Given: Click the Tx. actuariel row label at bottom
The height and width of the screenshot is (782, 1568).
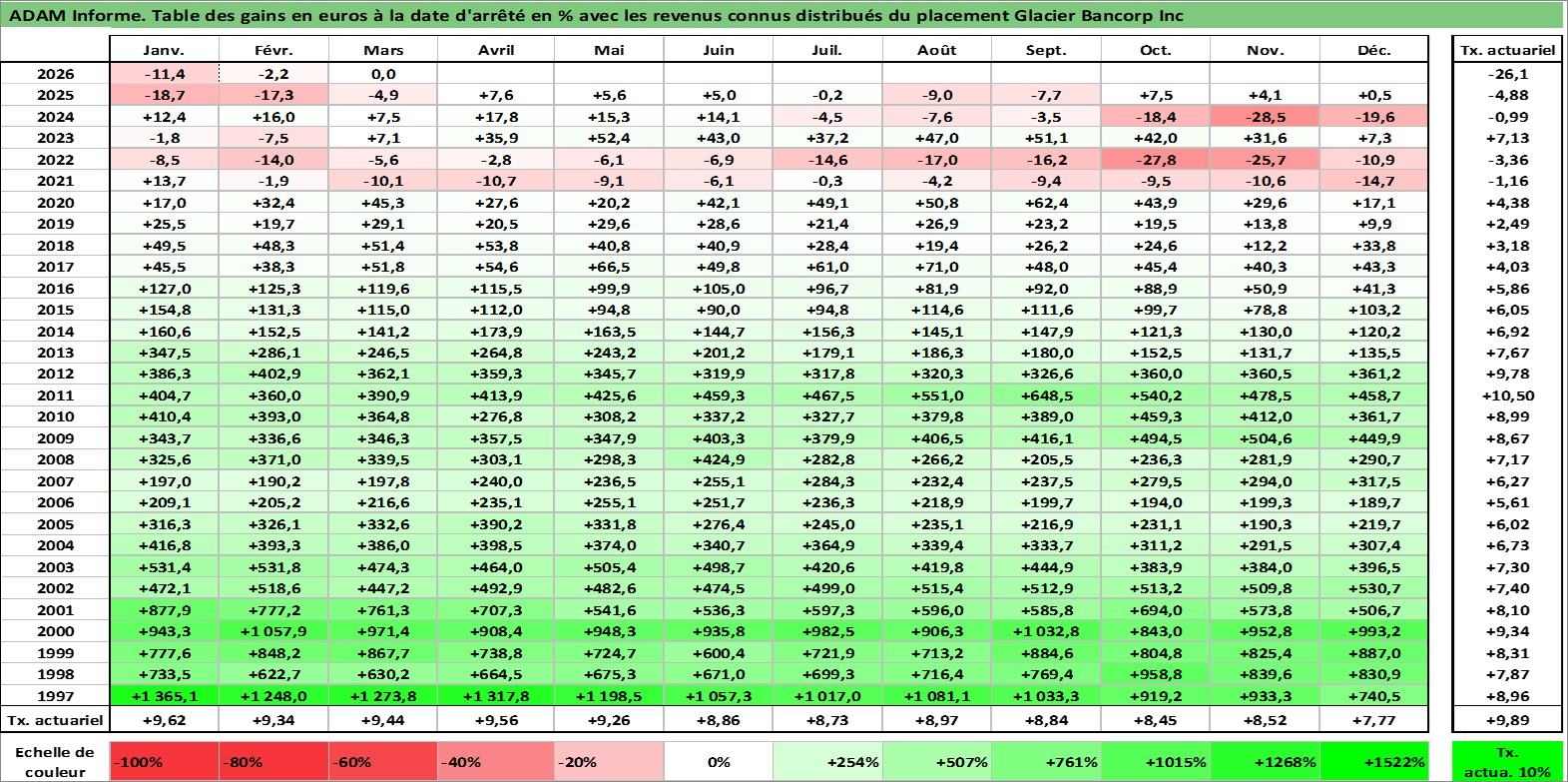Looking at the screenshot, I should coord(55,719).
